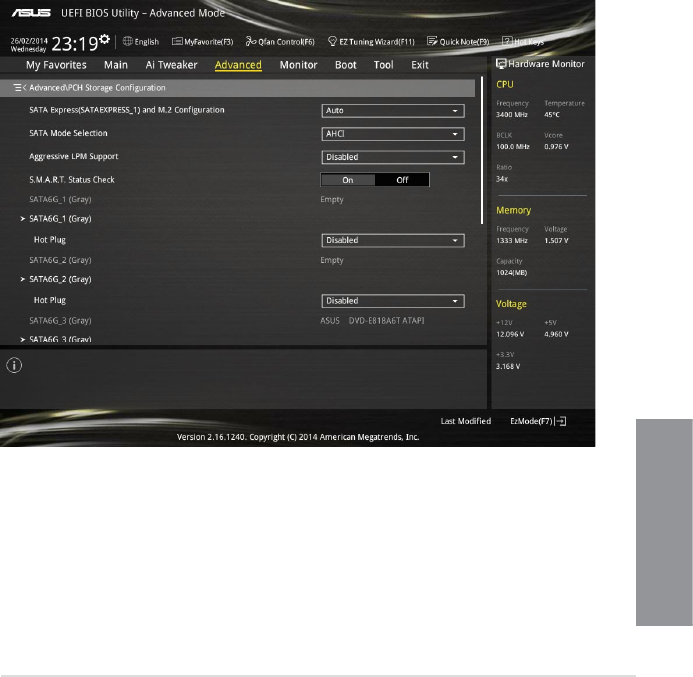Viewport: 693px width, 677px height.
Task: Switch to Ai Tweaker tab
Action: click(171, 65)
